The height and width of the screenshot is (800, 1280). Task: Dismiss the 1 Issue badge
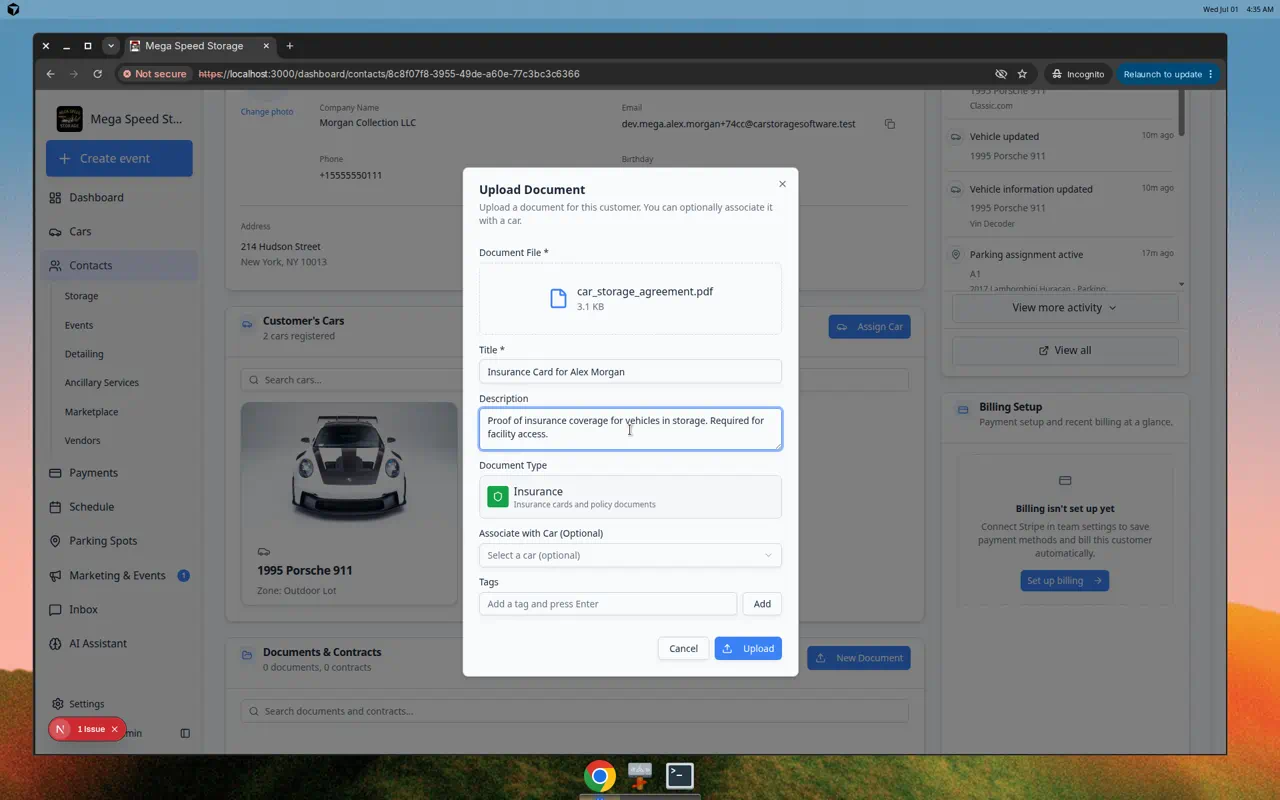(114, 729)
